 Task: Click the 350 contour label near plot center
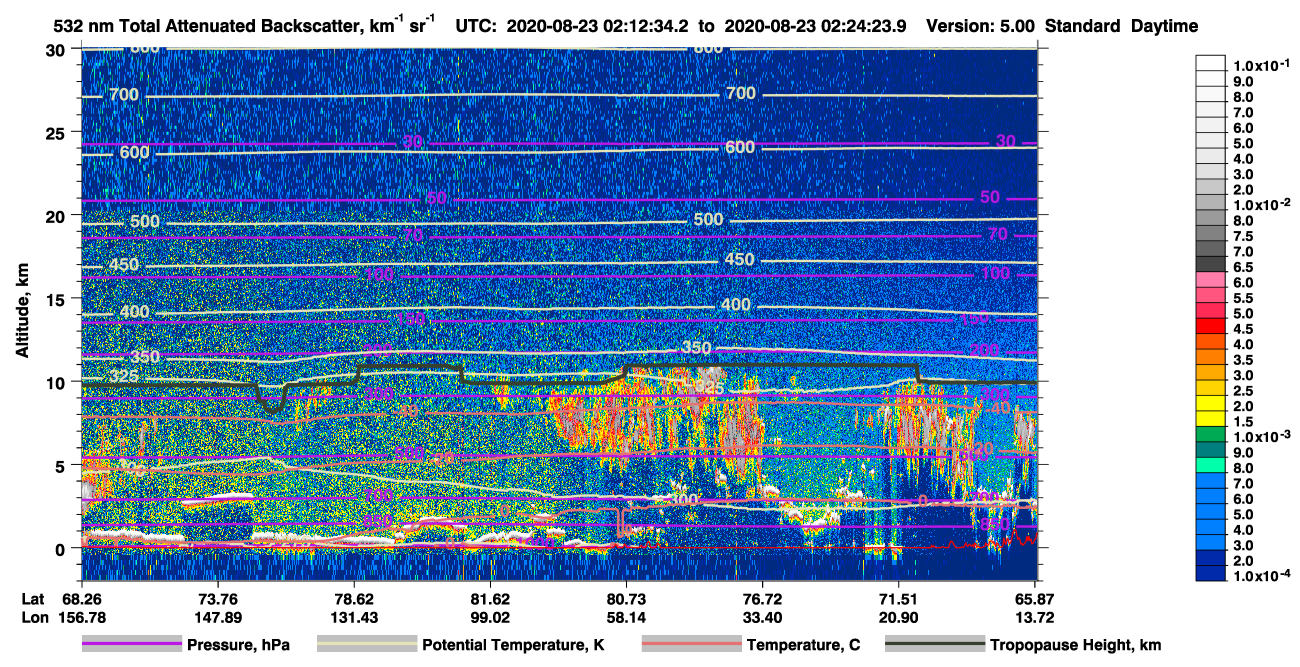(x=695, y=348)
